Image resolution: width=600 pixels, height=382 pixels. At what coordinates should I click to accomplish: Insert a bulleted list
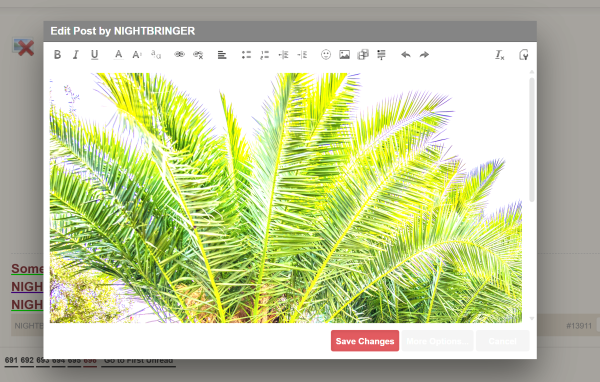point(246,55)
